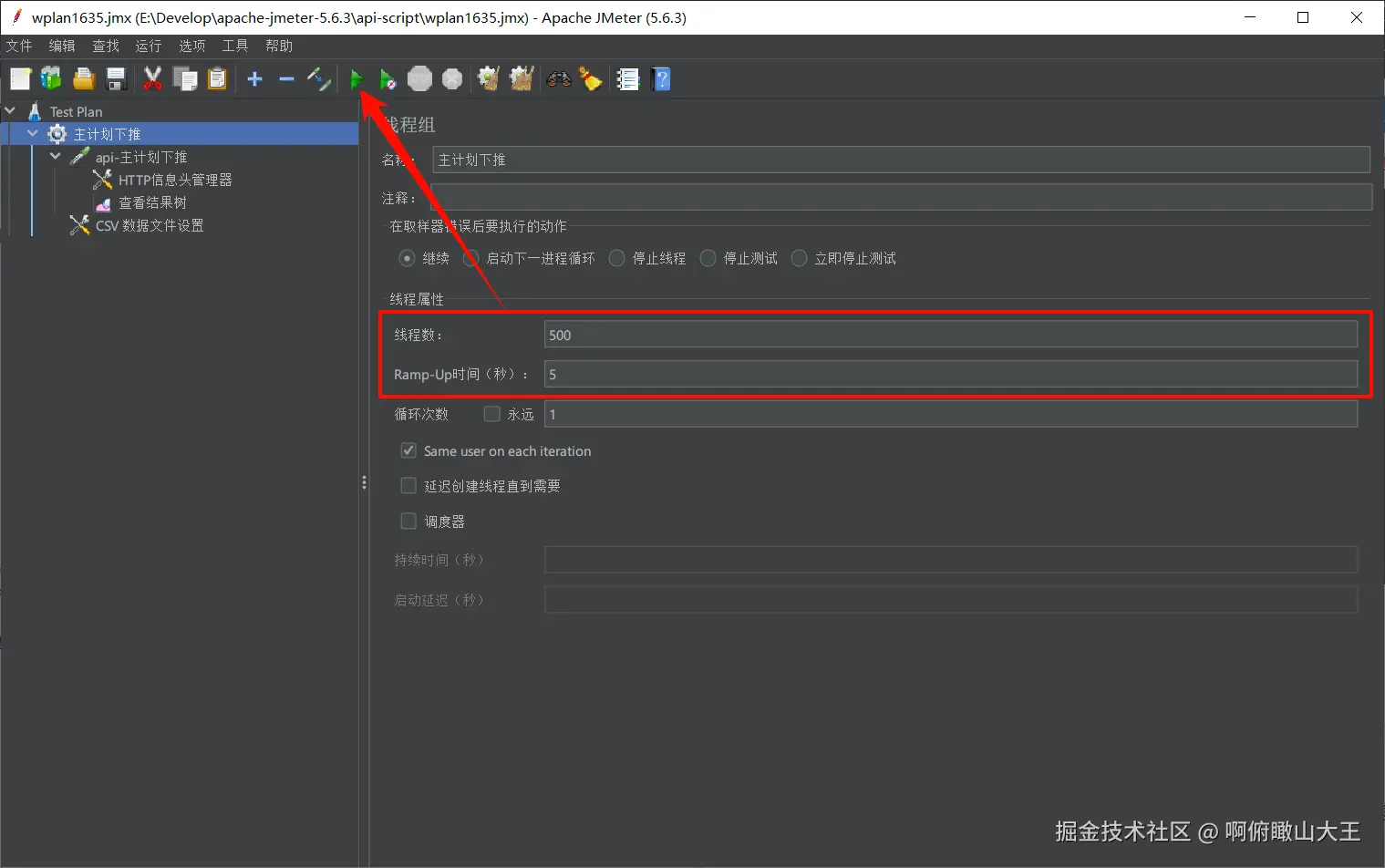Select the 立即停止测试 radio option

point(799,258)
